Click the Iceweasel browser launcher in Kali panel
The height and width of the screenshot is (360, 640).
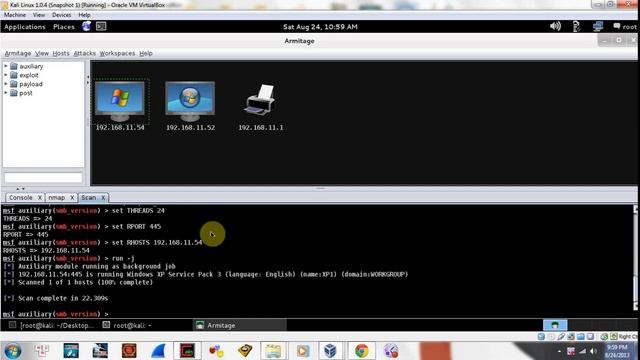(x=86, y=27)
